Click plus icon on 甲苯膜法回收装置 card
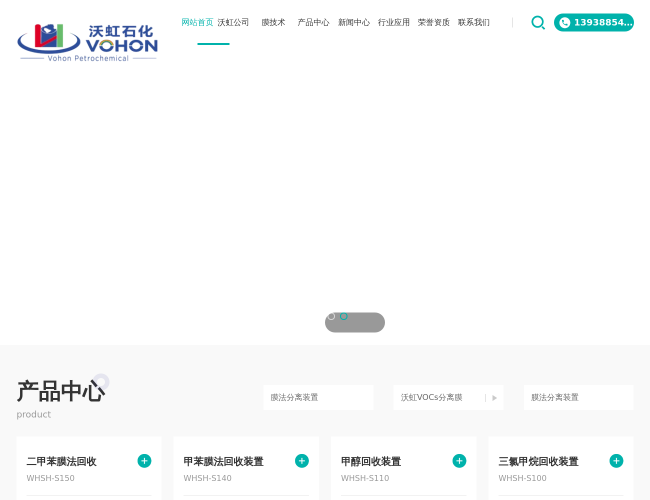 [x=302, y=461]
